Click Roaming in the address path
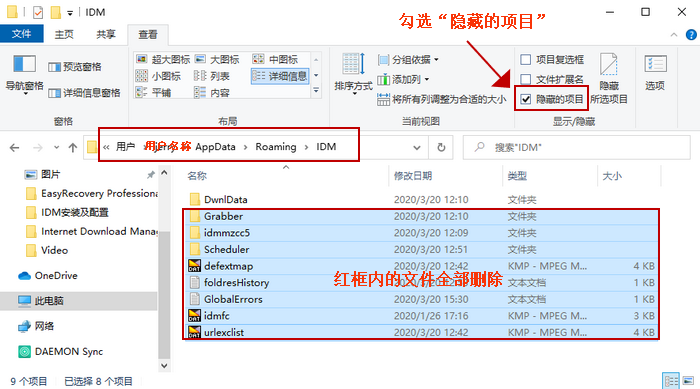 point(275,147)
